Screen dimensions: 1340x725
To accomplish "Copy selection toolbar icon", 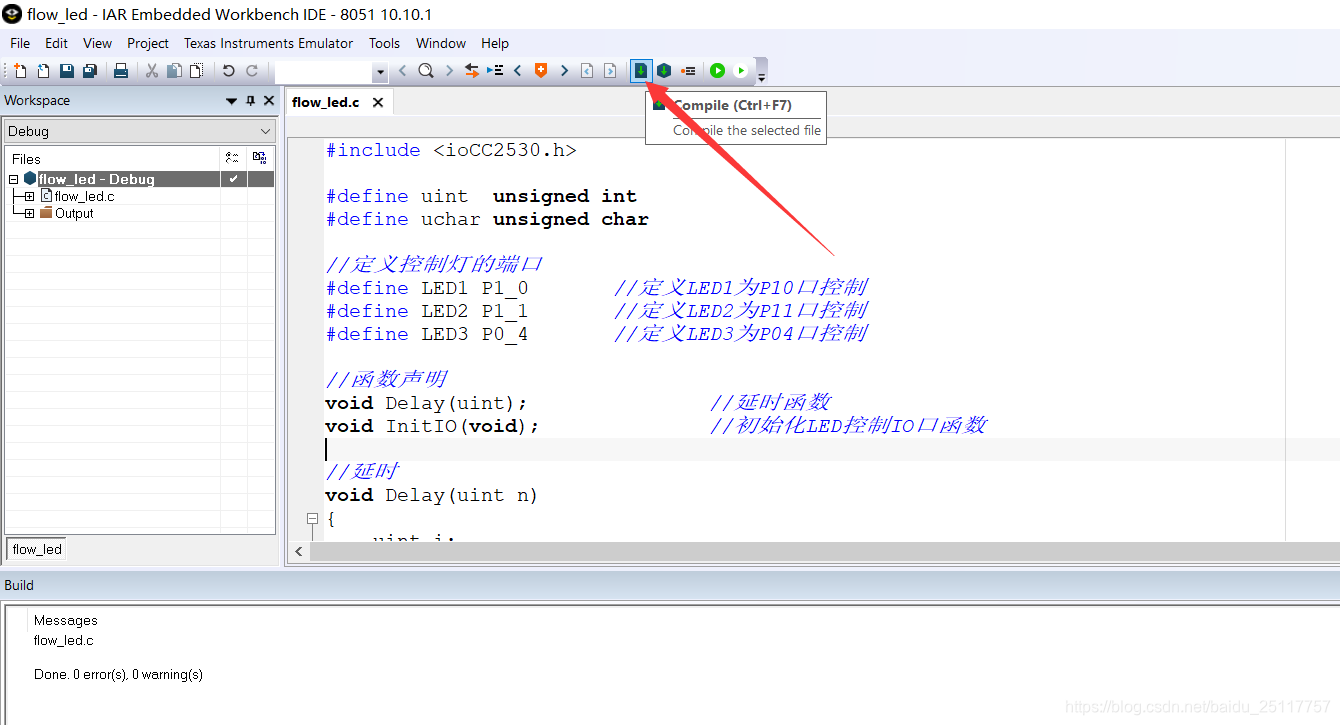I will point(174,71).
